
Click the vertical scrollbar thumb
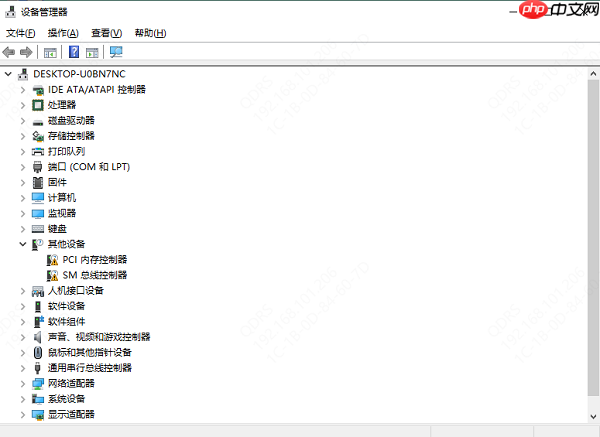(x=593, y=238)
